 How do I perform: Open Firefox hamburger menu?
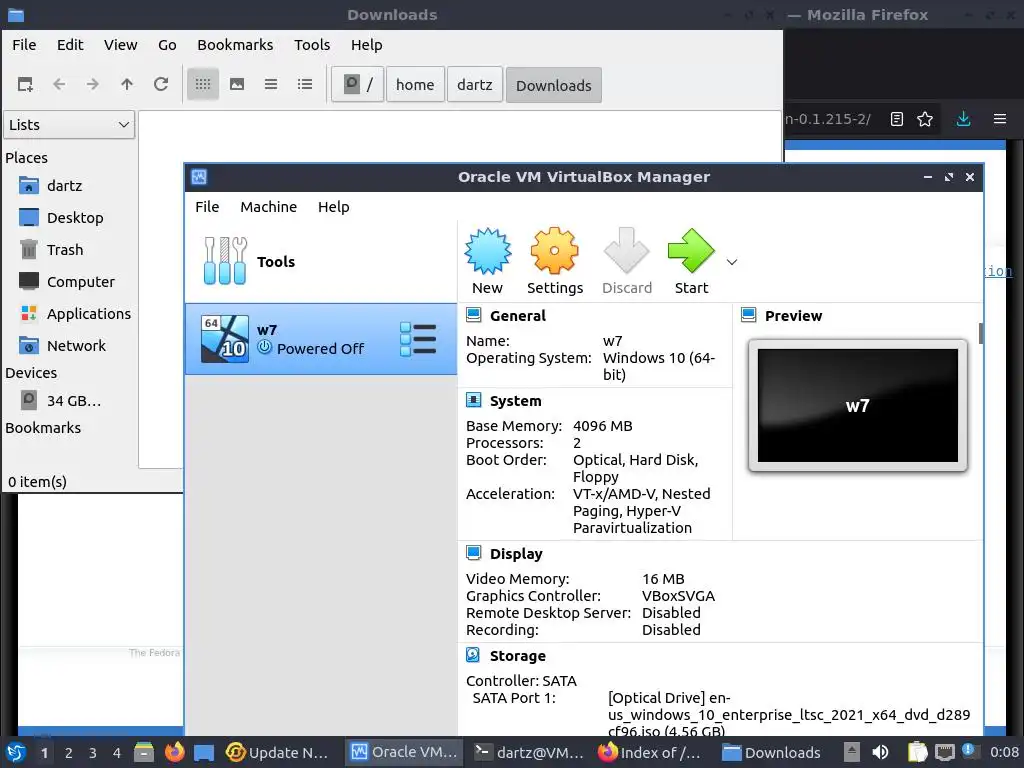[x=1000, y=119]
